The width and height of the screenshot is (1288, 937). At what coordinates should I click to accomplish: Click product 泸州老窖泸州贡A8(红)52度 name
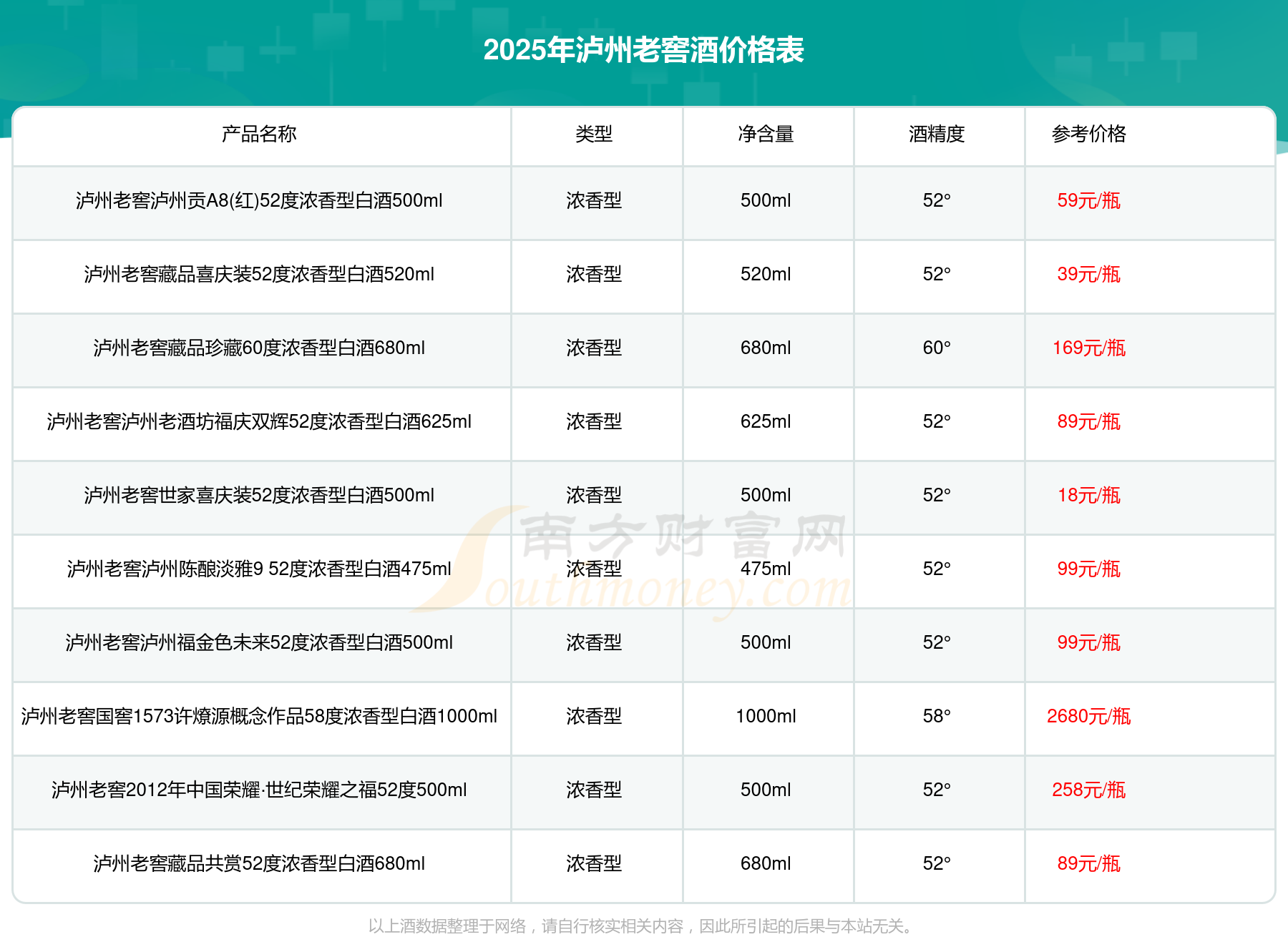coord(259,200)
